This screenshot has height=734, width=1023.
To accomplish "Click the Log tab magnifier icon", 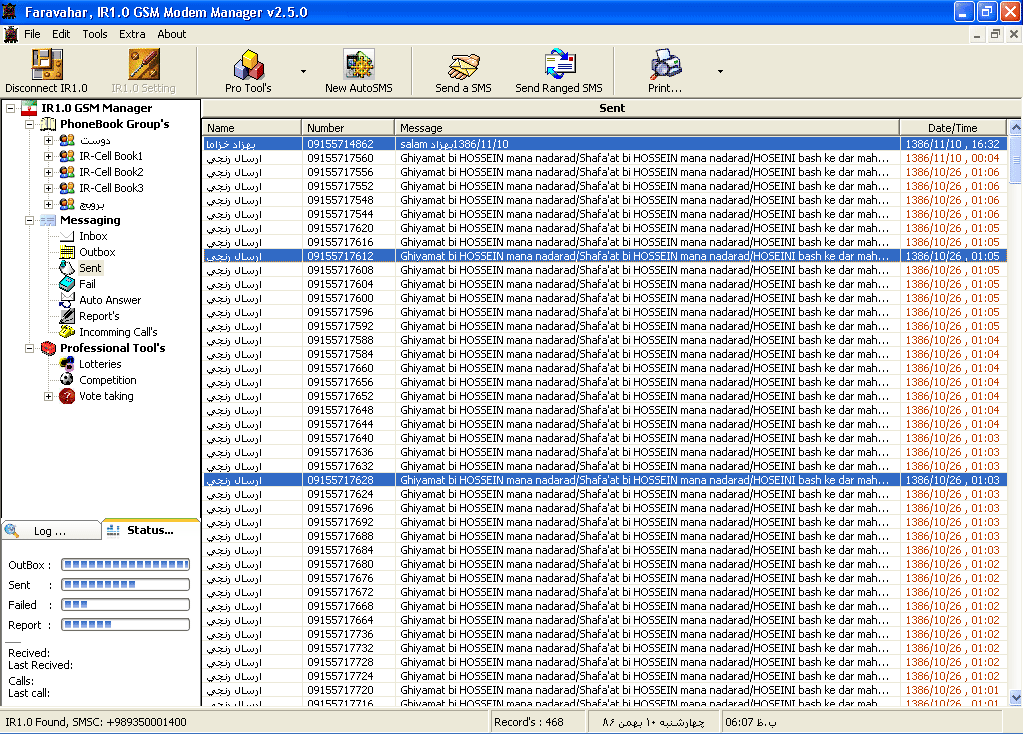I will click(x=12, y=531).
